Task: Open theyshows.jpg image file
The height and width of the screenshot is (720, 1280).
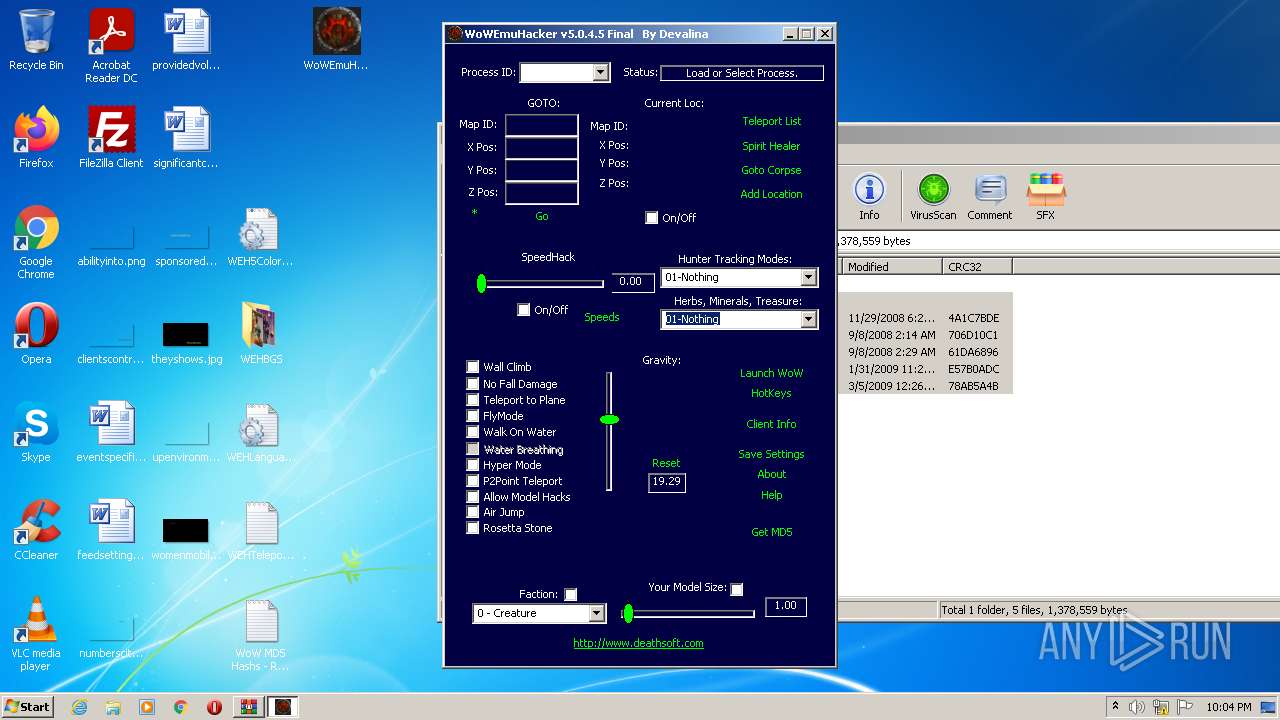Action: [x=186, y=343]
